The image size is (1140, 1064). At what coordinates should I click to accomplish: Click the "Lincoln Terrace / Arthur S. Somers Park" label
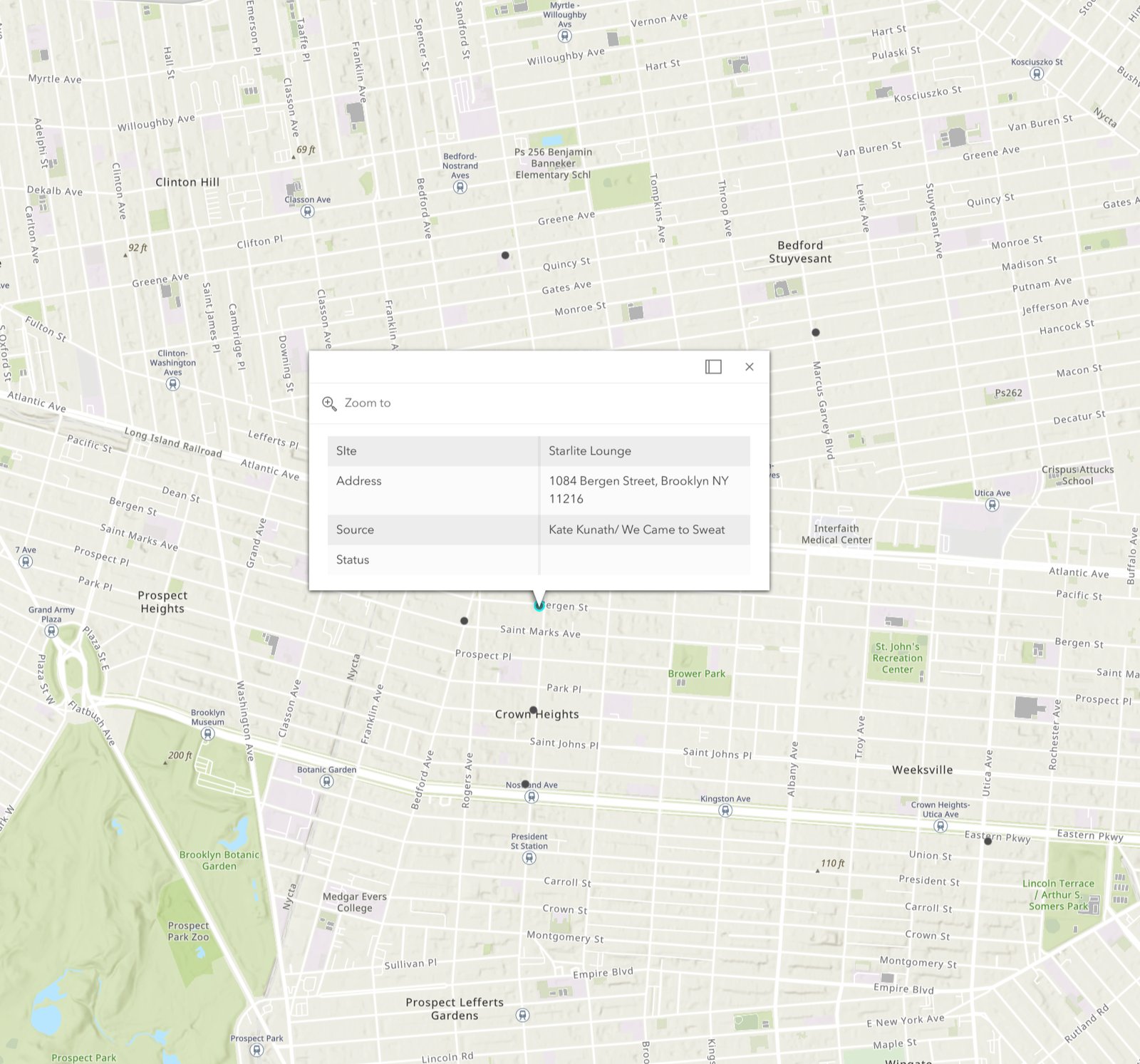(x=1058, y=894)
